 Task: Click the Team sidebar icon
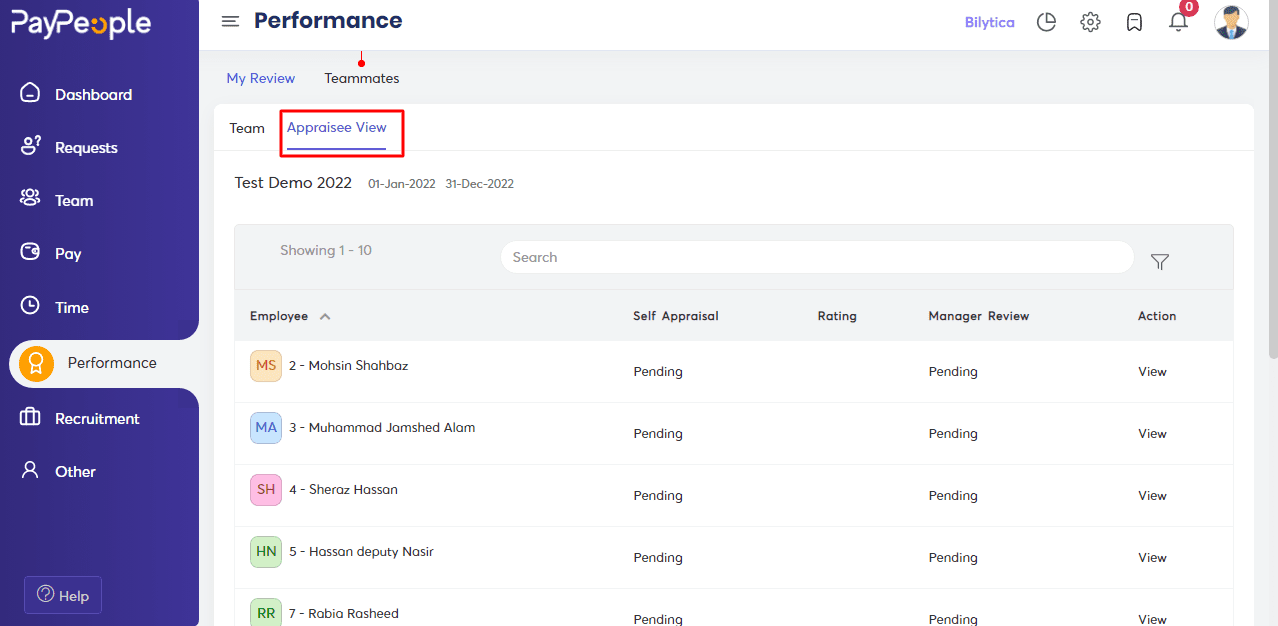point(31,199)
